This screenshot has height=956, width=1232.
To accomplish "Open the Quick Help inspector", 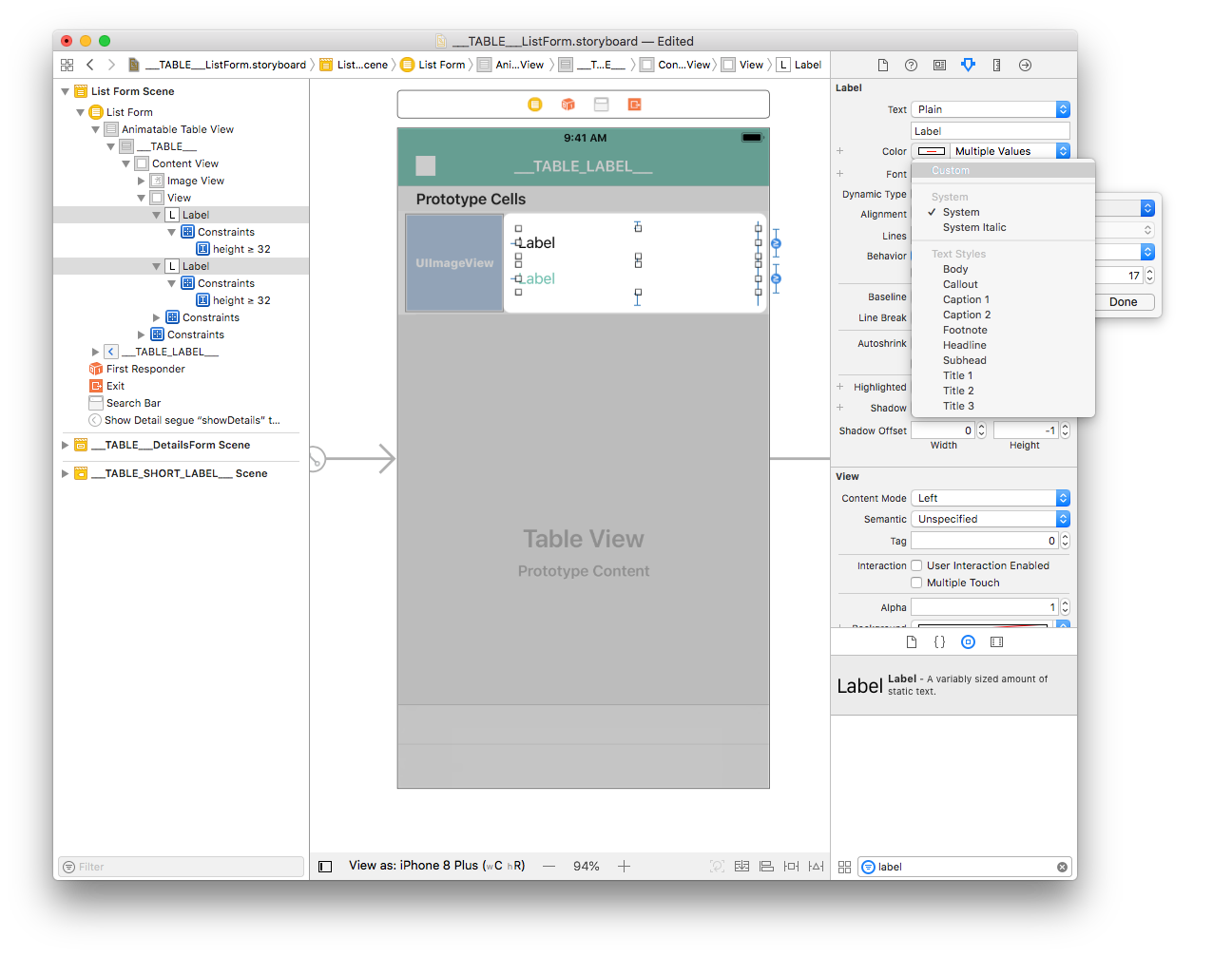I will pos(911,65).
